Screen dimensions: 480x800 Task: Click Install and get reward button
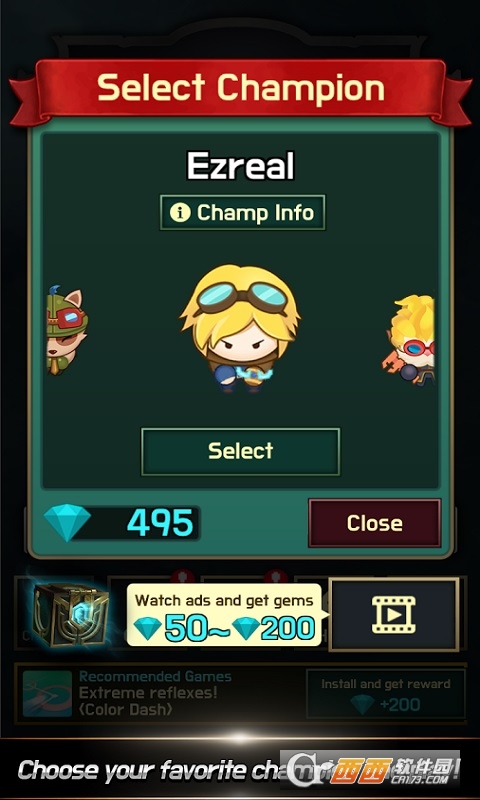(x=386, y=694)
